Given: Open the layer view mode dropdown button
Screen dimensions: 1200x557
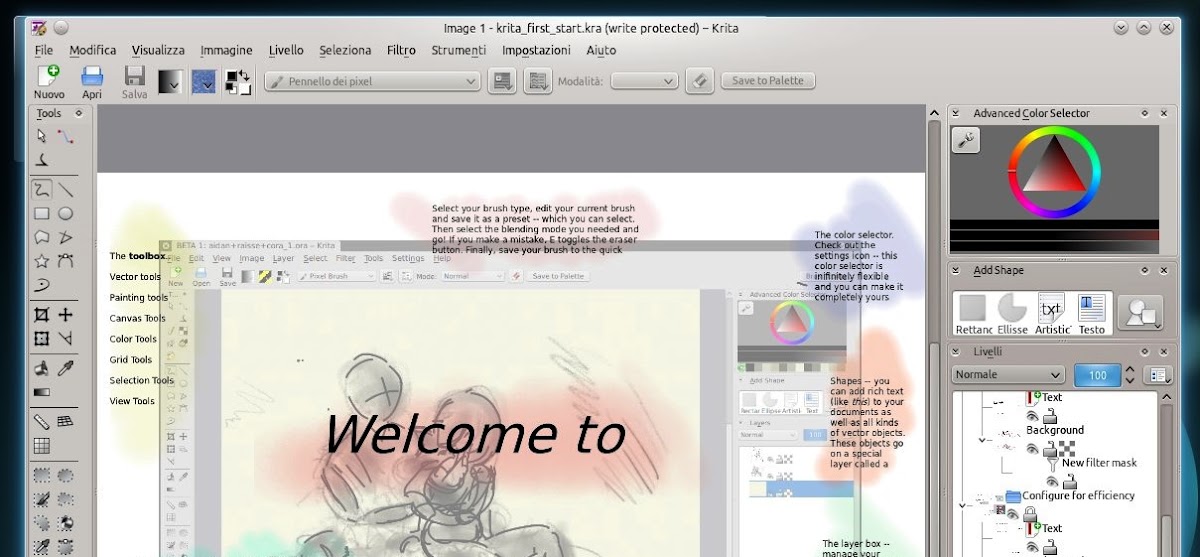Looking at the screenshot, I should (x=1160, y=375).
